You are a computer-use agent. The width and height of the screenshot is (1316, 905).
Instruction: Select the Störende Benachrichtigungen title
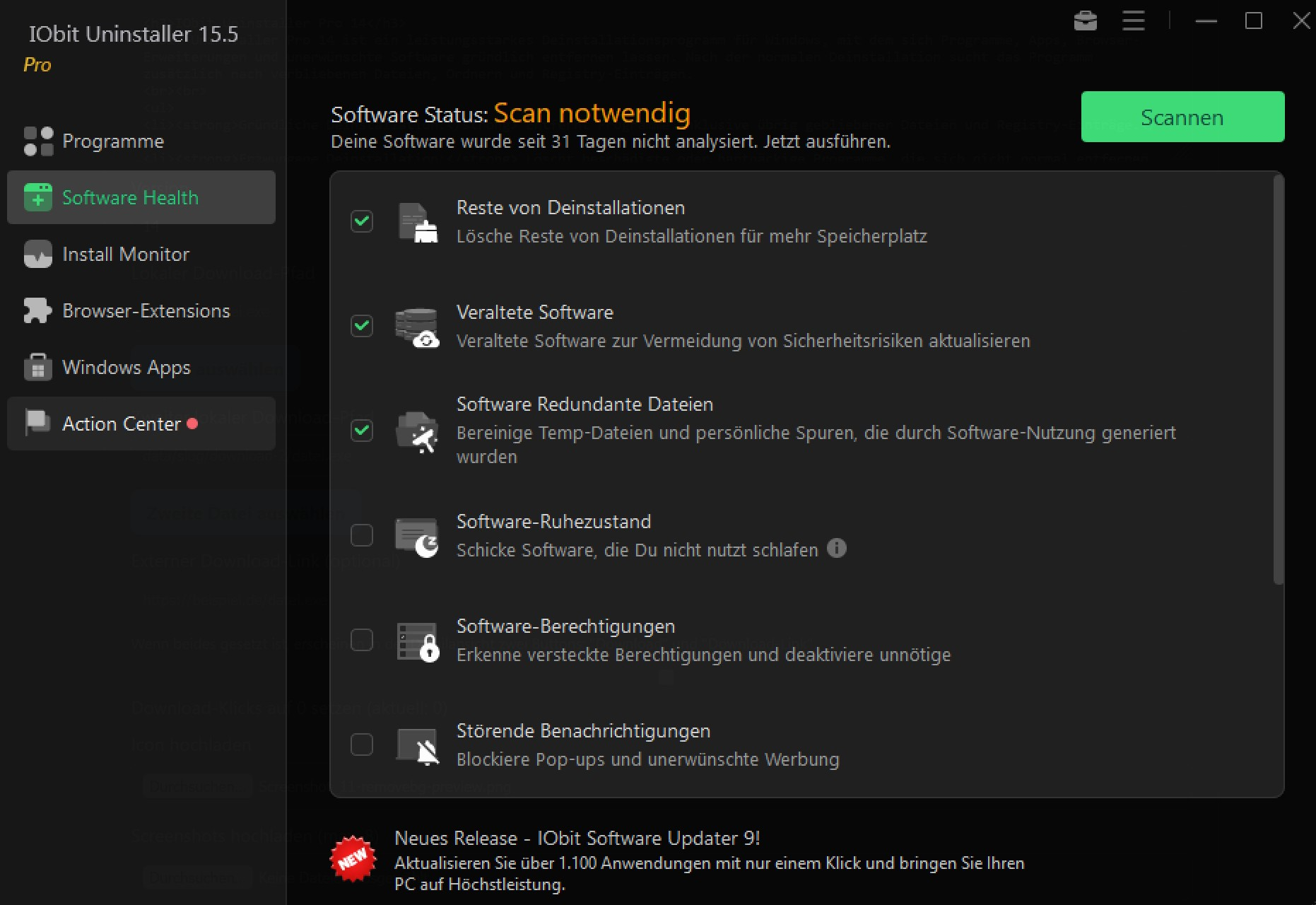point(583,731)
